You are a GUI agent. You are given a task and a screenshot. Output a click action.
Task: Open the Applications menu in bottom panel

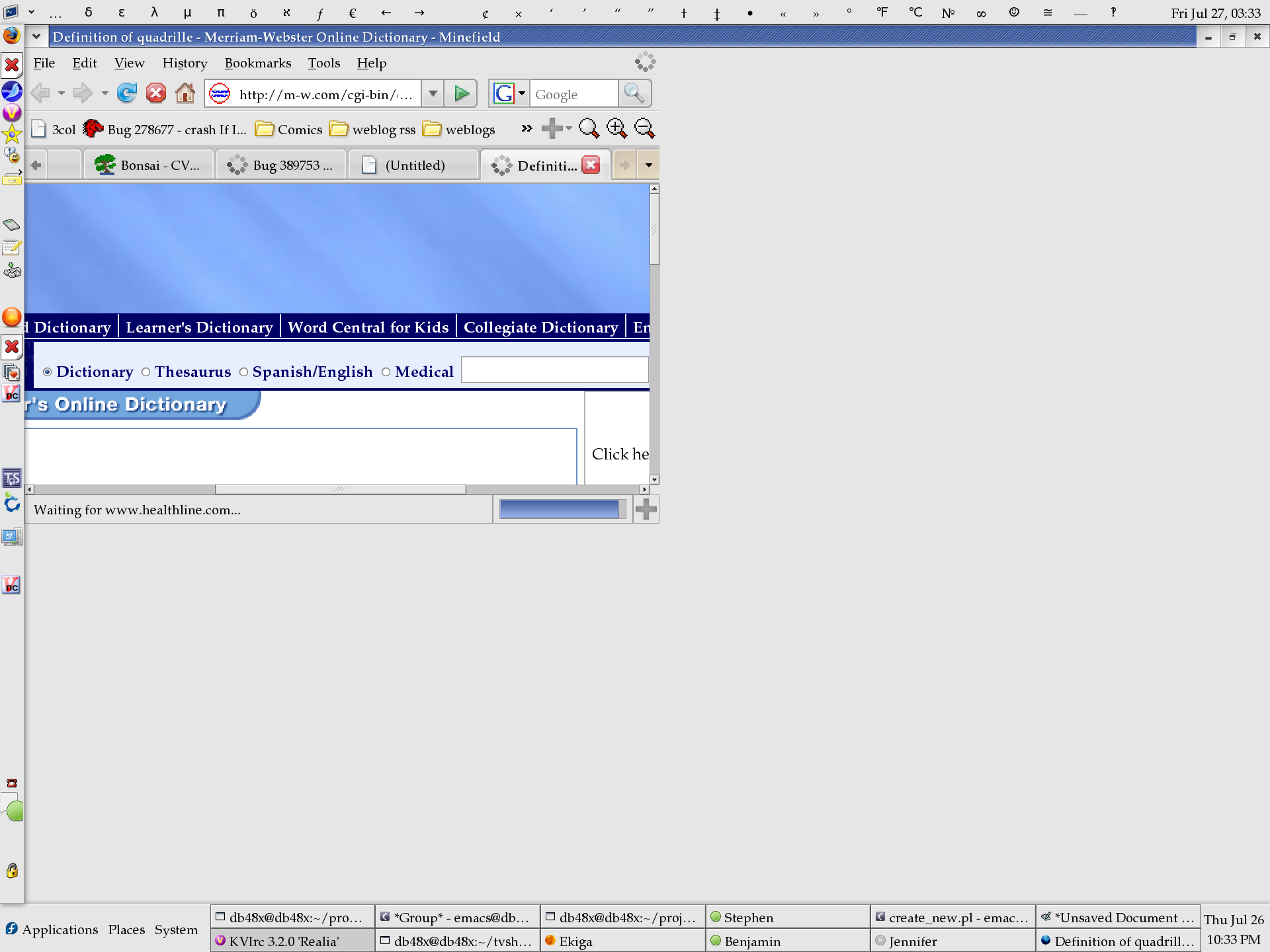click(x=52, y=930)
